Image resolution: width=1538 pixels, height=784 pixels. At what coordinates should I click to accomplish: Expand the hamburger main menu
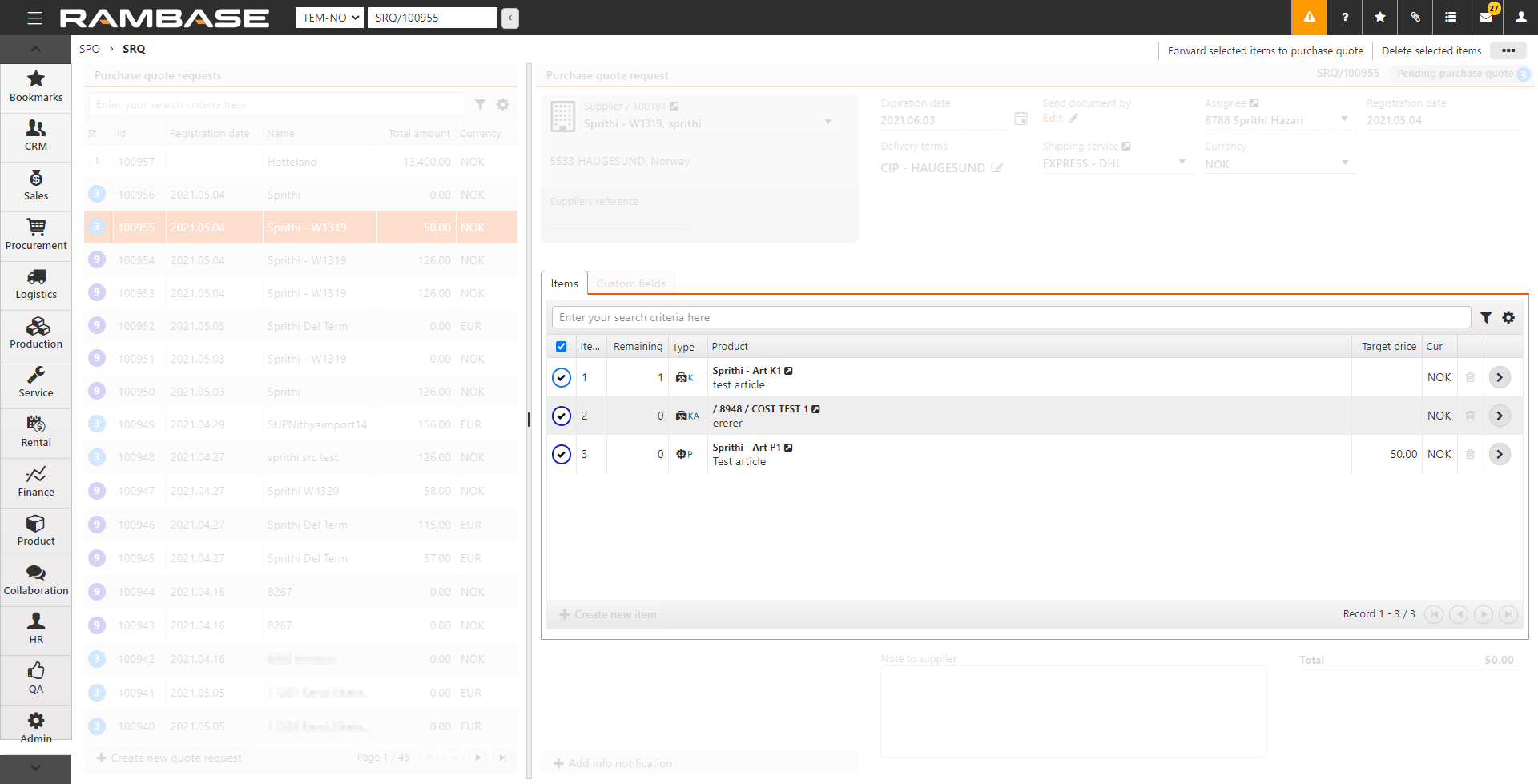point(34,18)
